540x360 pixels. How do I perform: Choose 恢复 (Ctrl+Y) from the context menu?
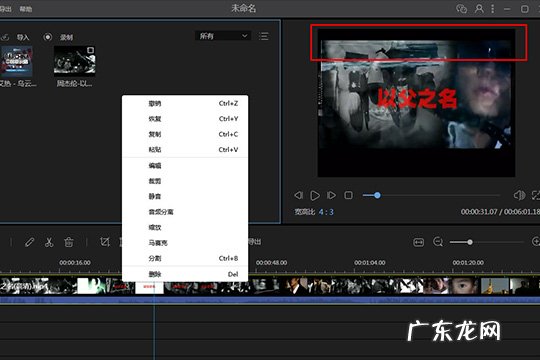[x=185, y=119]
